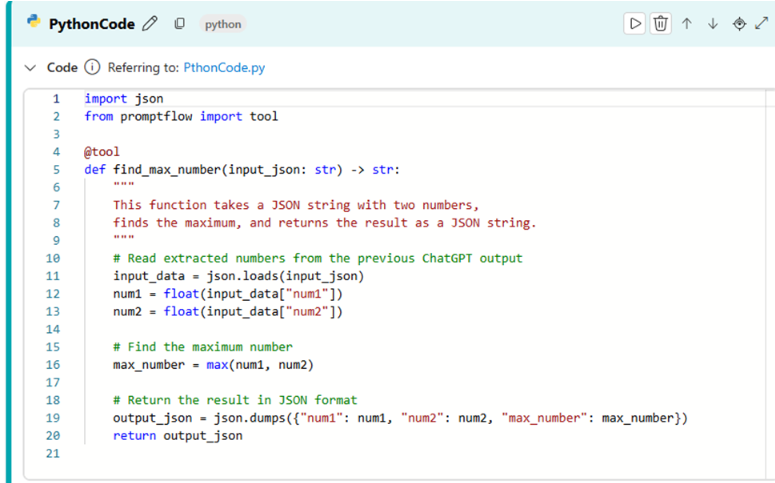
Task: Click the input_data = json.loads line
Action: click(238, 276)
